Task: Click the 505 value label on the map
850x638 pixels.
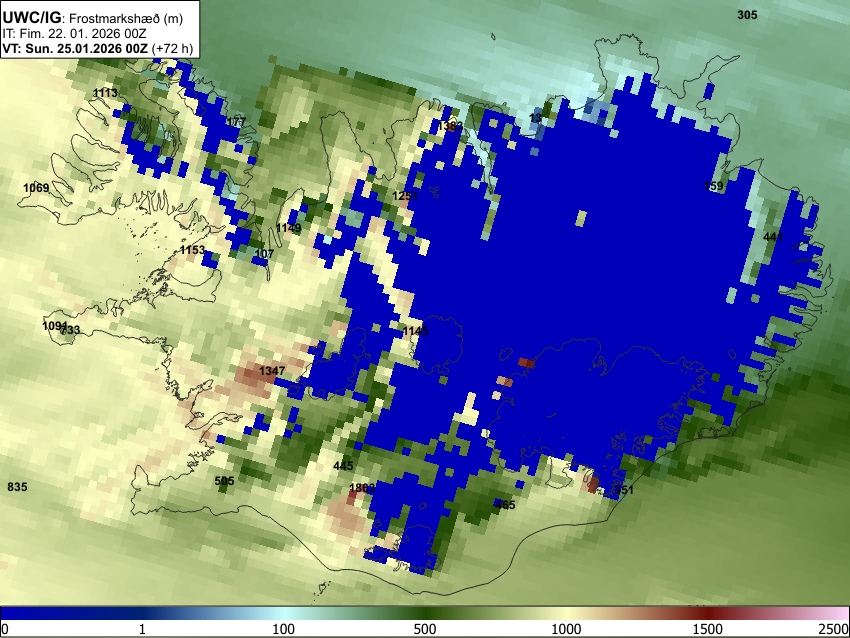Action: point(224,481)
